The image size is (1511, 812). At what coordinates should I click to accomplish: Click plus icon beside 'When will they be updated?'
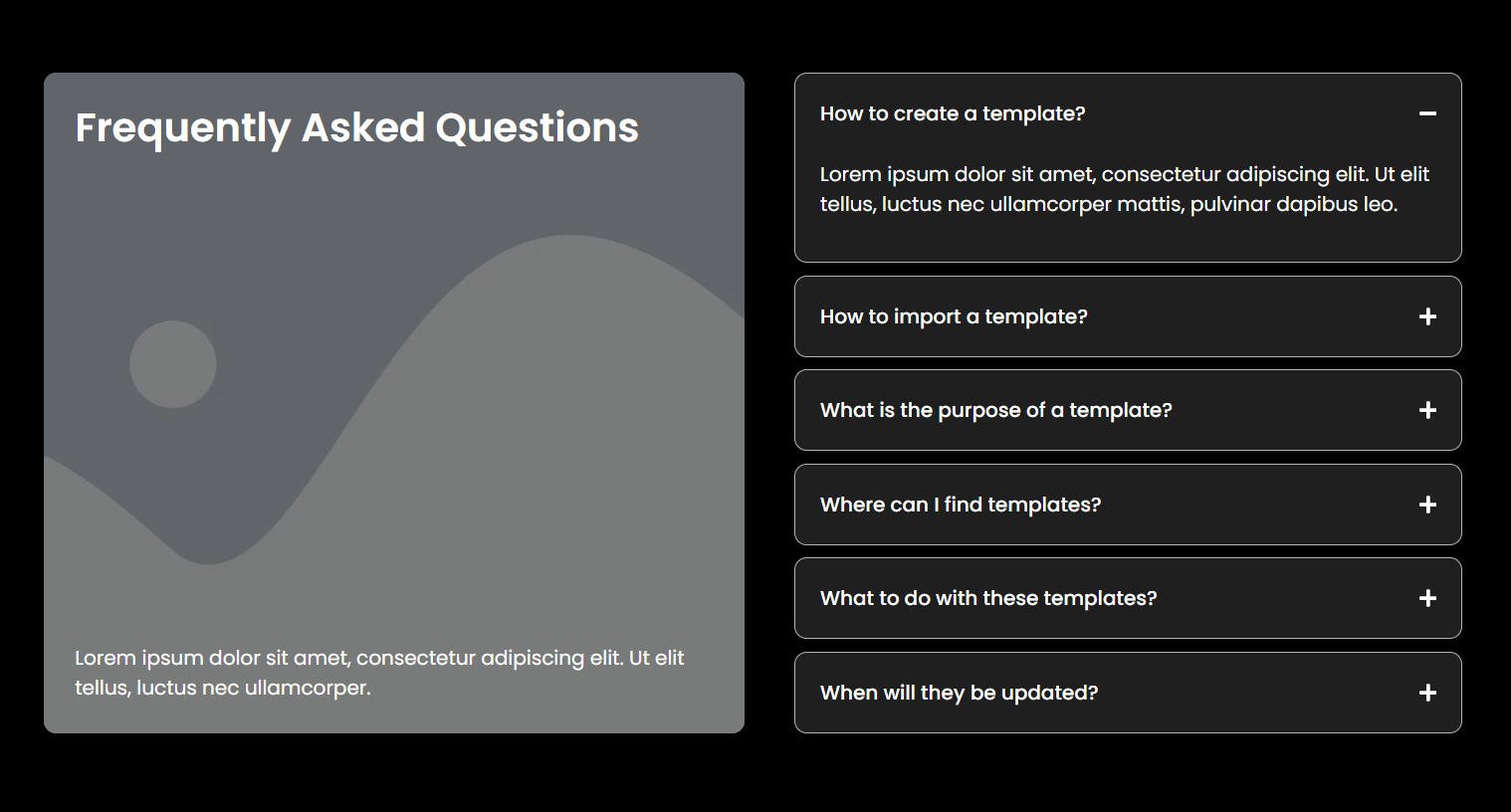click(x=1427, y=693)
